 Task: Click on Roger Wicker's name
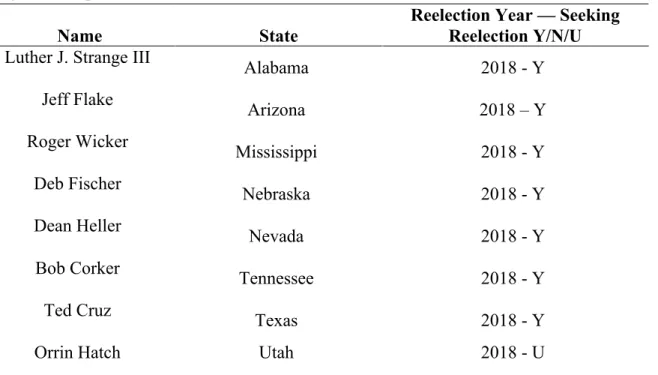click(x=77, y=142)
